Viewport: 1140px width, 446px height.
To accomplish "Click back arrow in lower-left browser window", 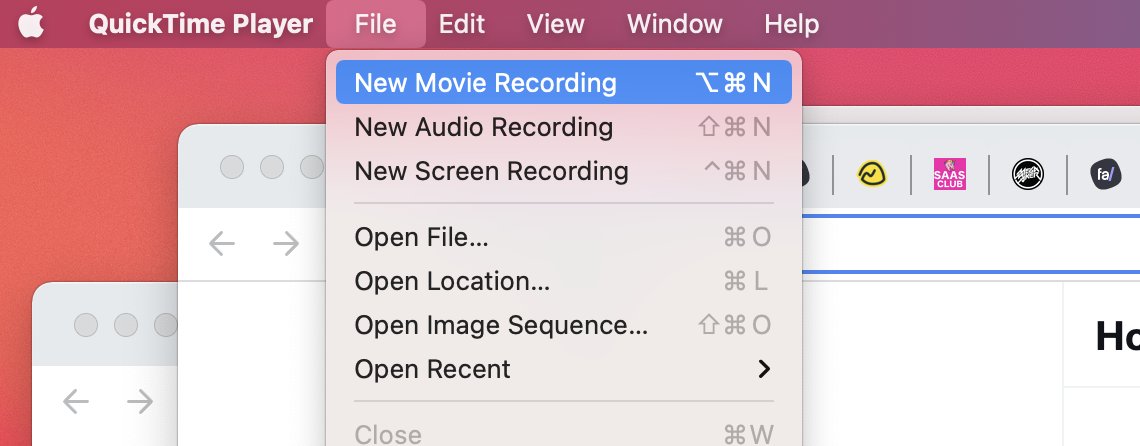I will coord(76,401).
